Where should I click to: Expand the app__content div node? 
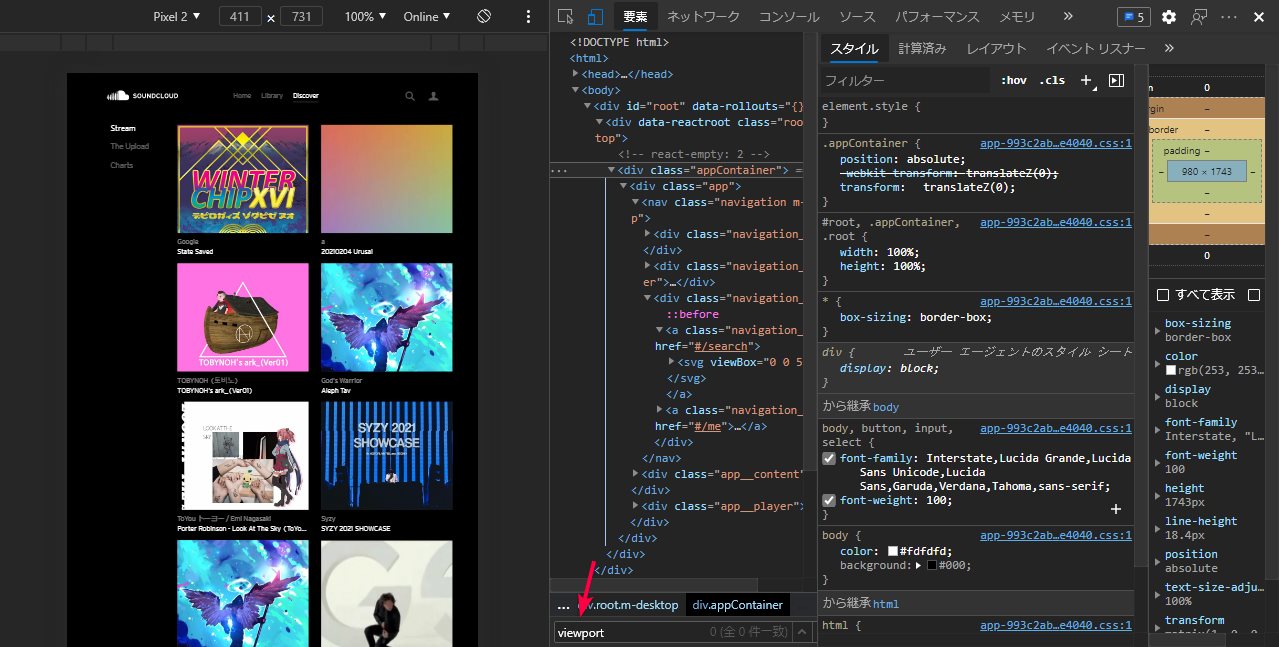[636, 474]
